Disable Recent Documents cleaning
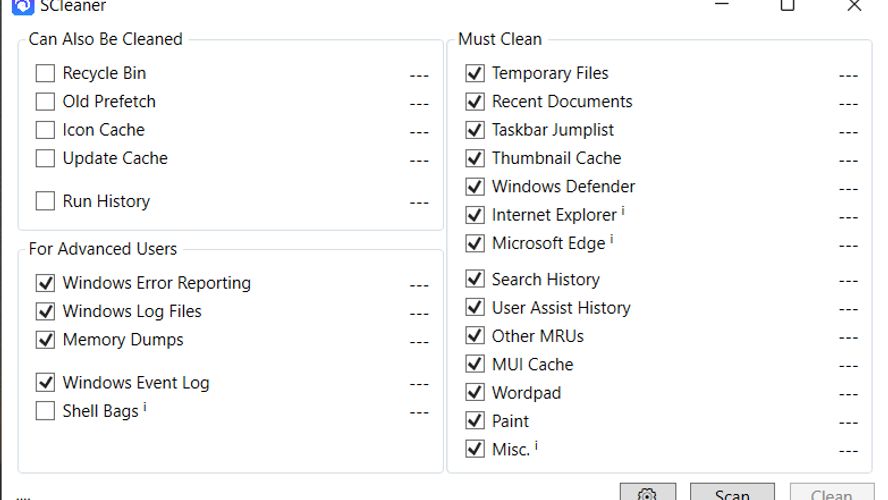 click(x=475, y=101)
